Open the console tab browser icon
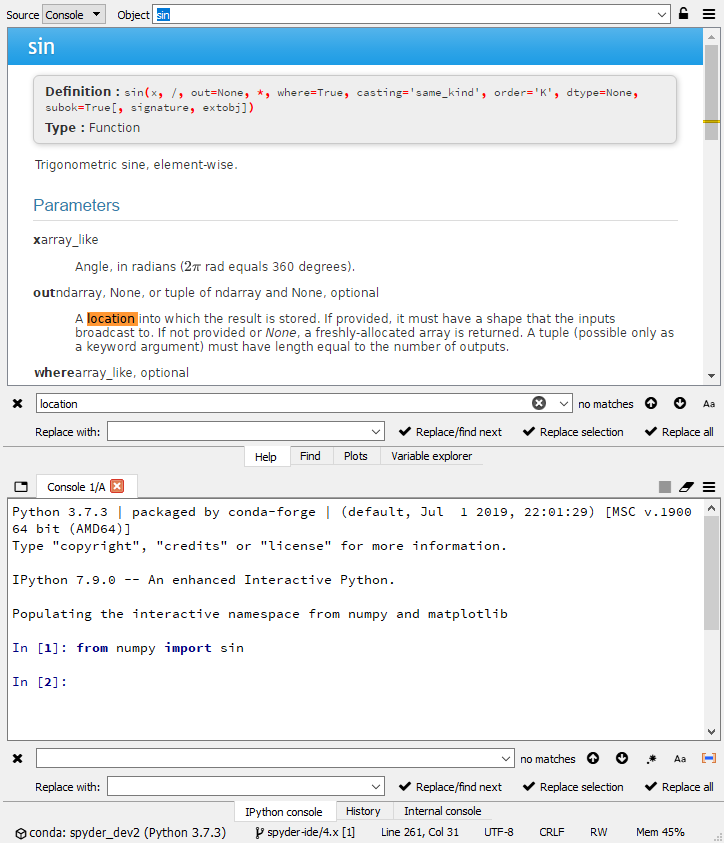724x843 pixels. (21, 487)
